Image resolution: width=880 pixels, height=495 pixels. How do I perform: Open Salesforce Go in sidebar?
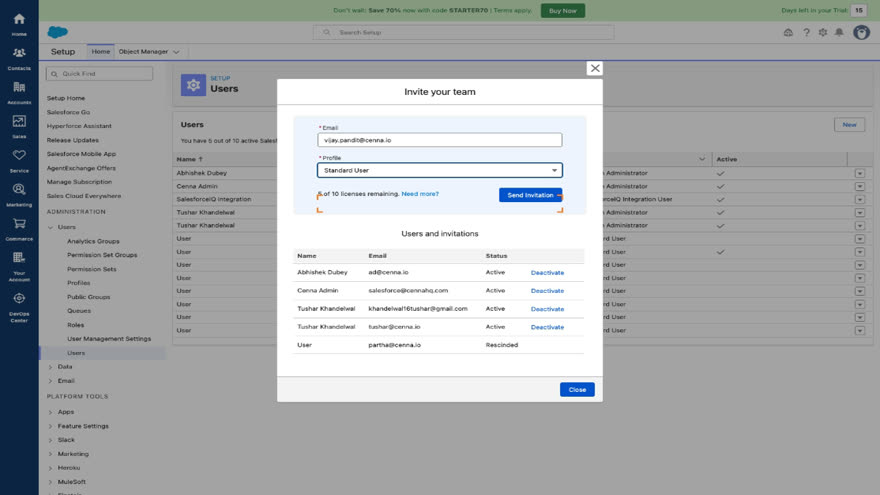point(68,112)
